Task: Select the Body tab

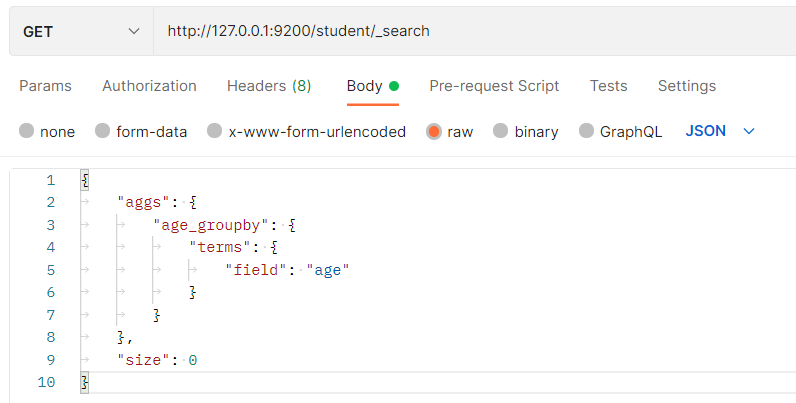Action: click(364, 86)
